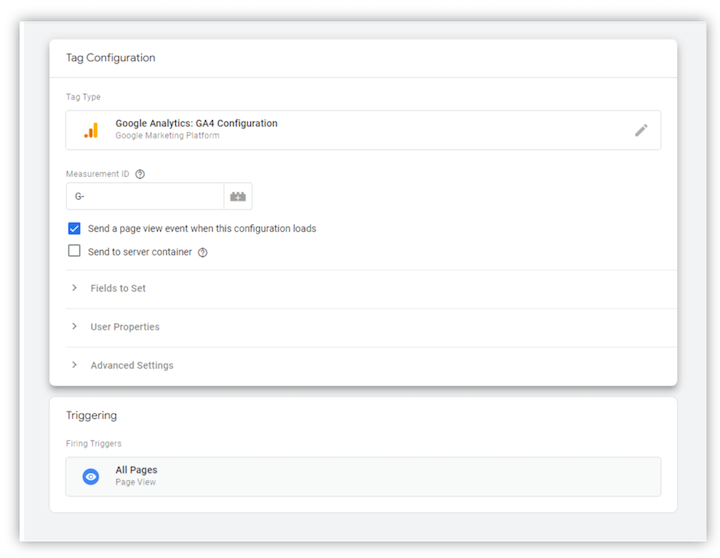Click the Tag Configuration heading
The width and height of the screenshot is (720, 558).
[x=111, y=58]
